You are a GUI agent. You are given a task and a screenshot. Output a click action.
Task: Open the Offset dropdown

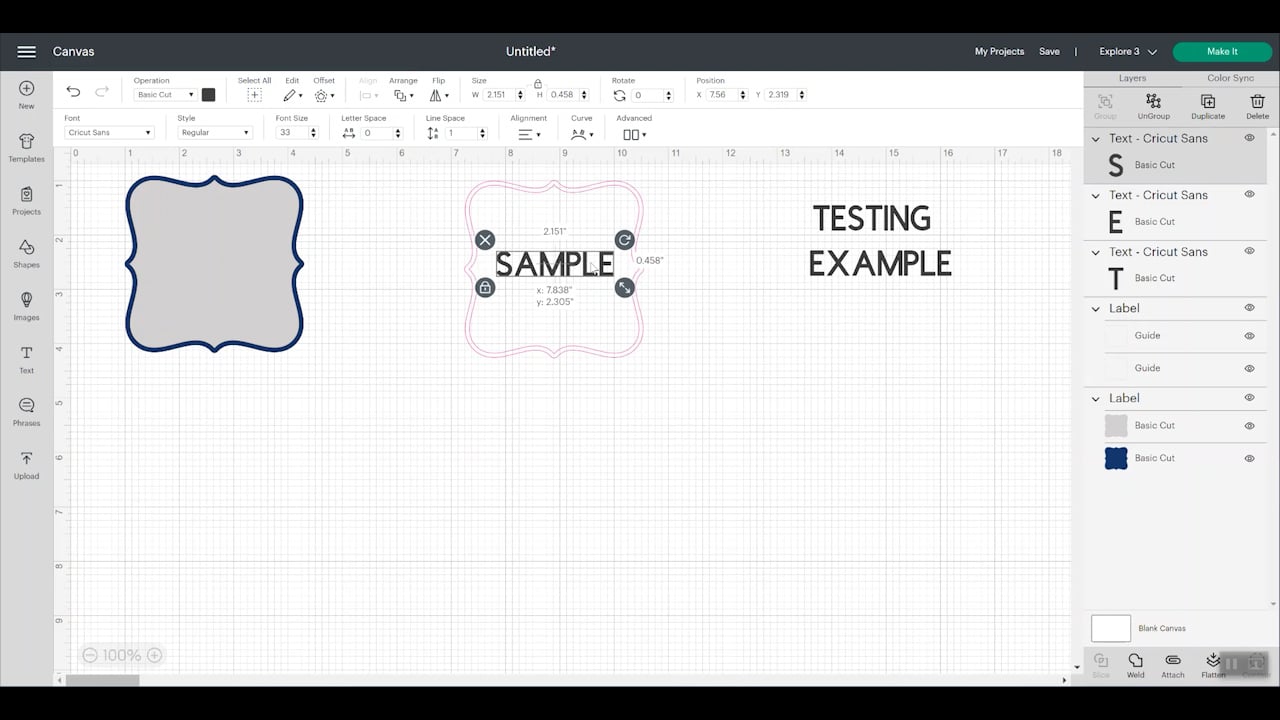point(324,95)
